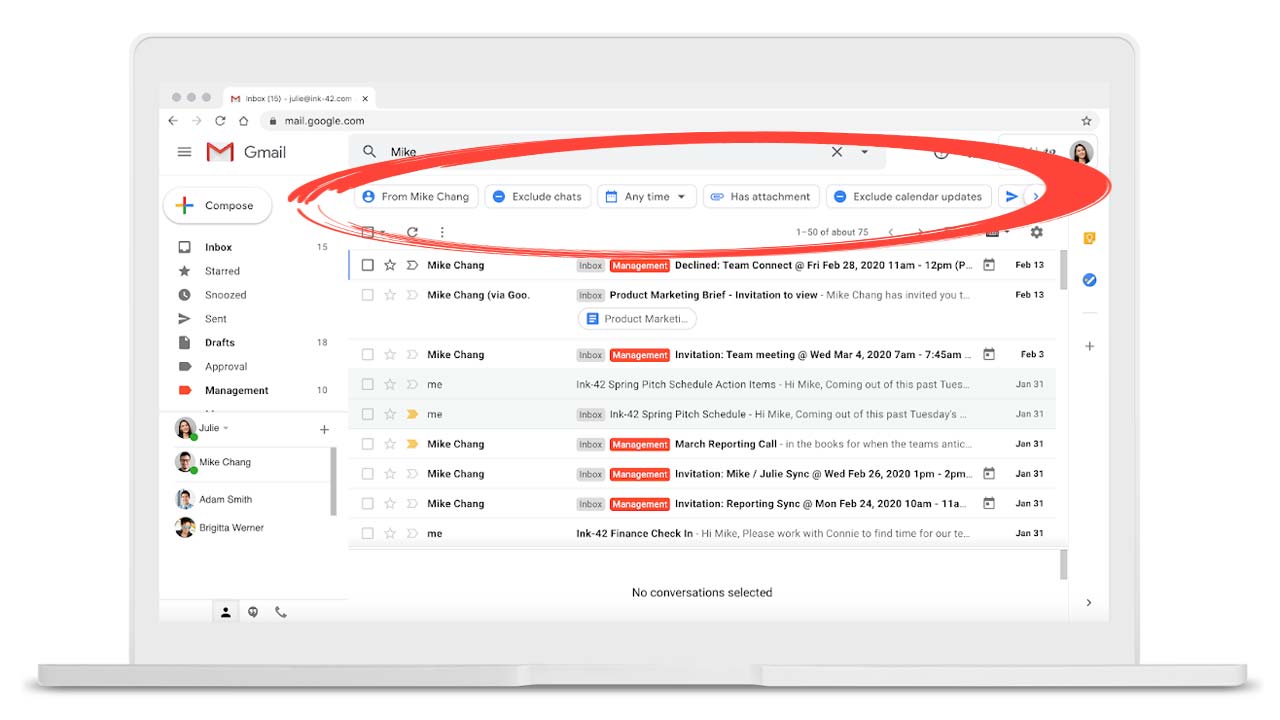The image size is (1280, 720).
Task: Select checkbox for Spring Pitch Schedule Action Items email
Action: click(368, 384)
